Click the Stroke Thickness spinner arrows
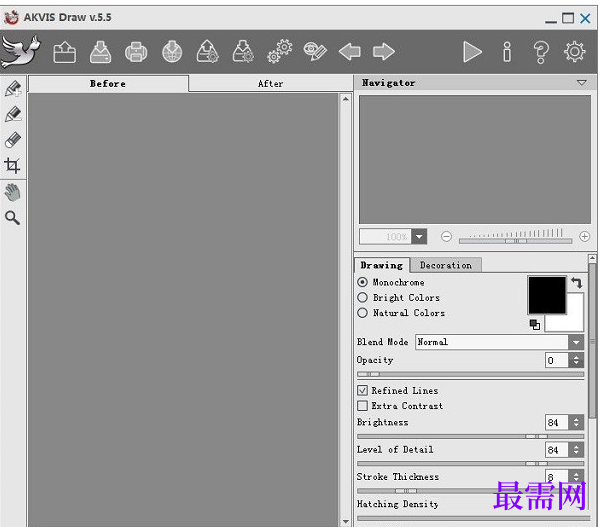The image size is (605, 527). pos(576,476)
